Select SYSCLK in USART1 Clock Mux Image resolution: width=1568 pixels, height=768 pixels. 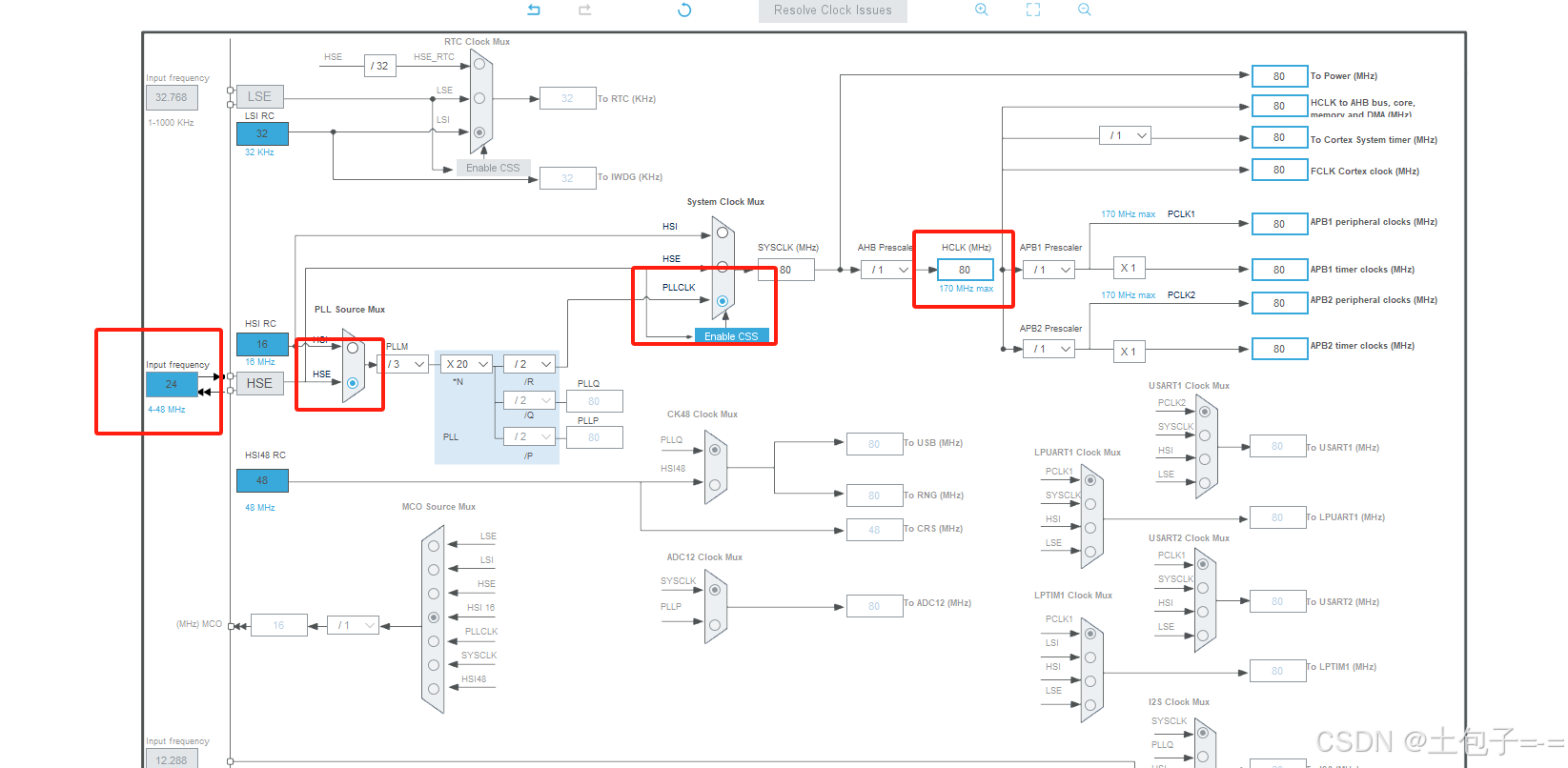click(1205, 435)
